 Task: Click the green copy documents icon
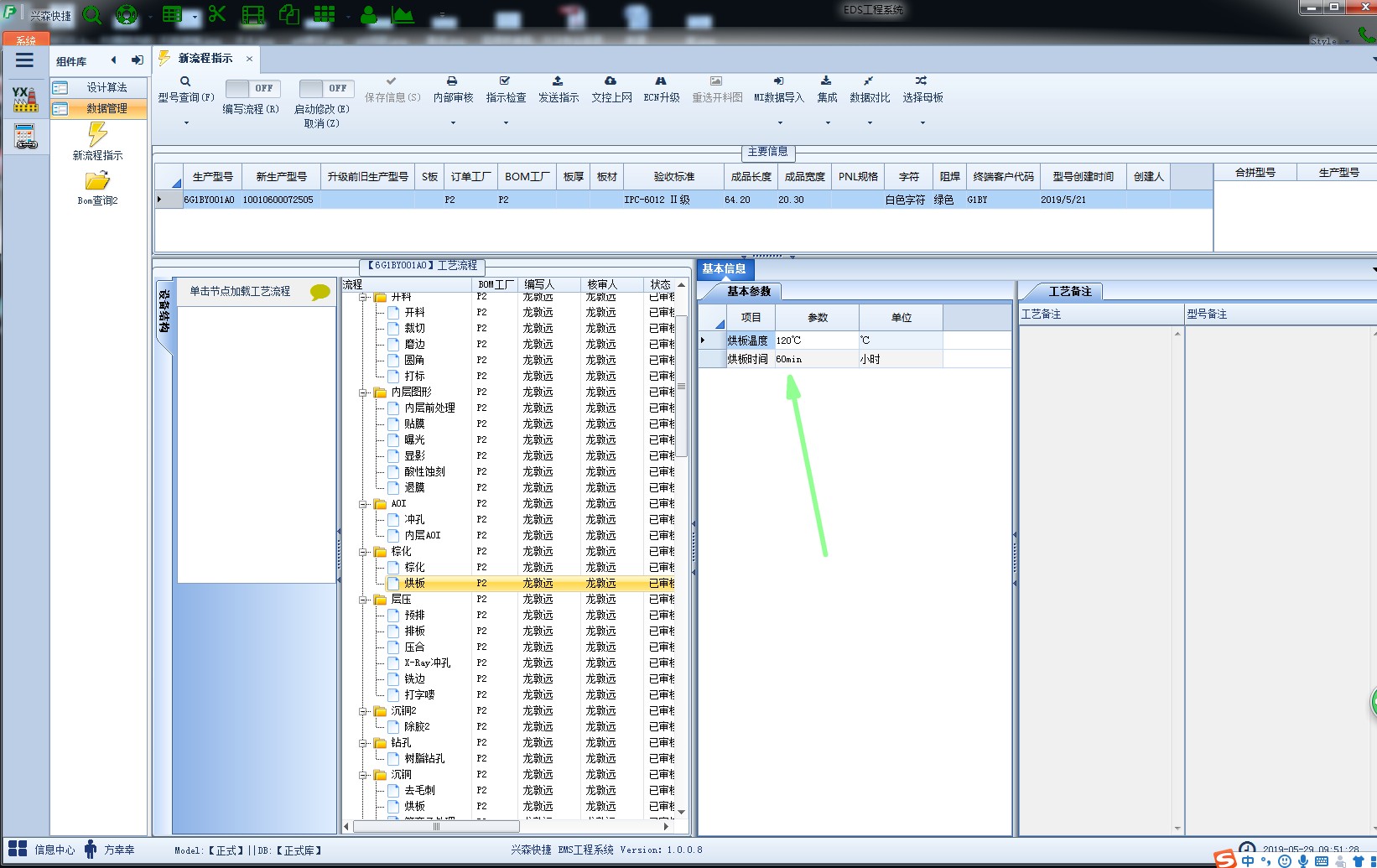289,15
